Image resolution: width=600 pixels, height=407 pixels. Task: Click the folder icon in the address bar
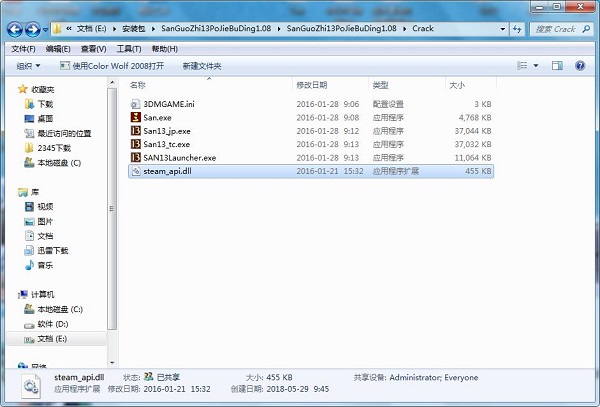pyautogui.click(x=57, y=29)
